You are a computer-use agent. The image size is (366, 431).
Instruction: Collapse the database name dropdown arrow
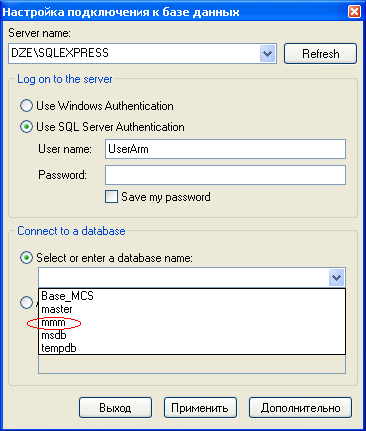point(336,277)
